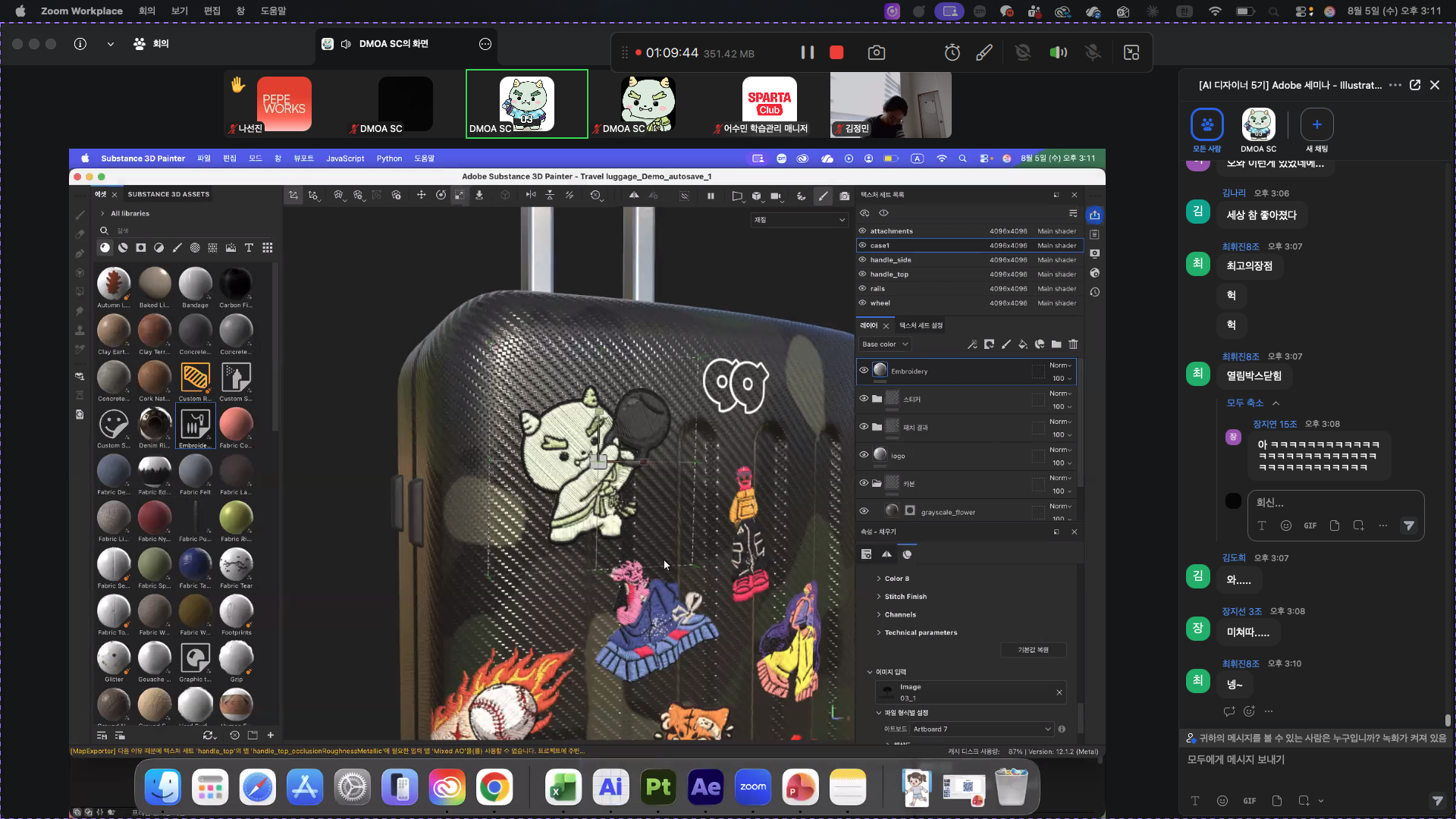Select the Paint brush tool in Painter's left toolbar
1456x819 pixels.
pyautogui.click(x=80, y=215)
